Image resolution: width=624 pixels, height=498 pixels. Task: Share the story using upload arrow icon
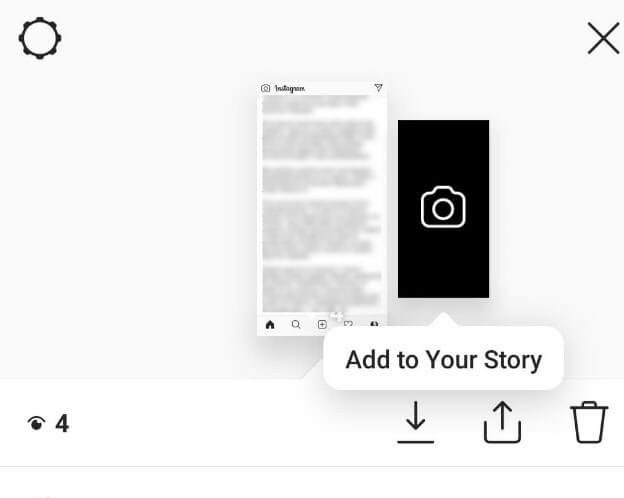click(x=502, y=422)
